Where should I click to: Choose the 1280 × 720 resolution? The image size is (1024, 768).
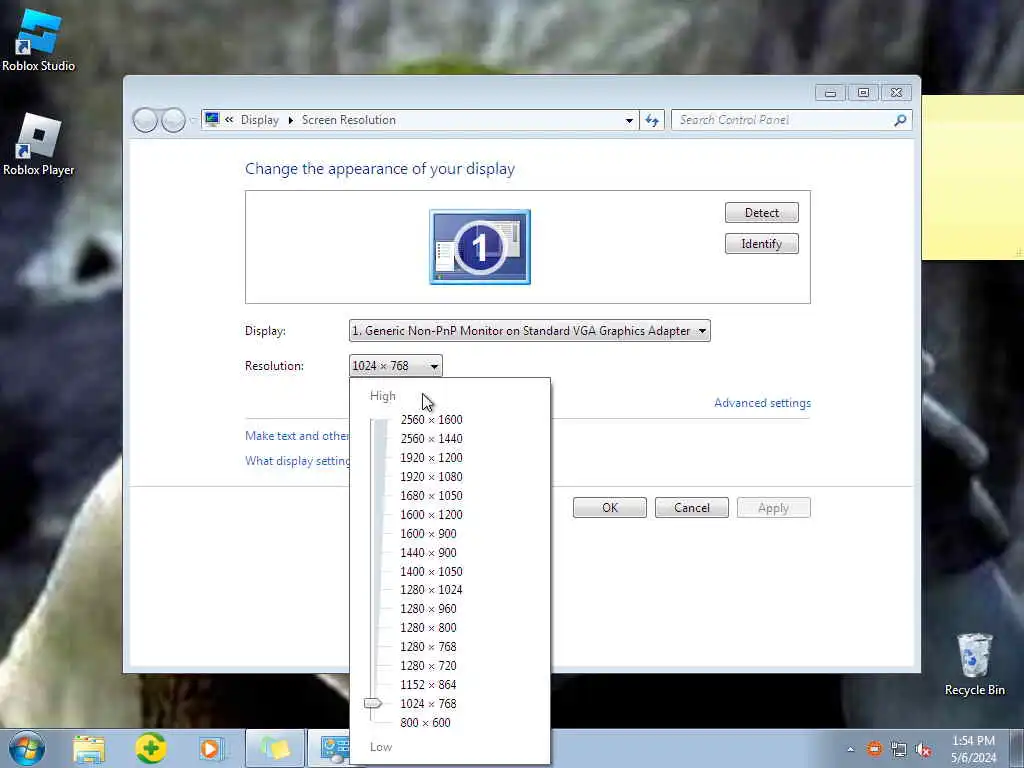coord(428,665)
